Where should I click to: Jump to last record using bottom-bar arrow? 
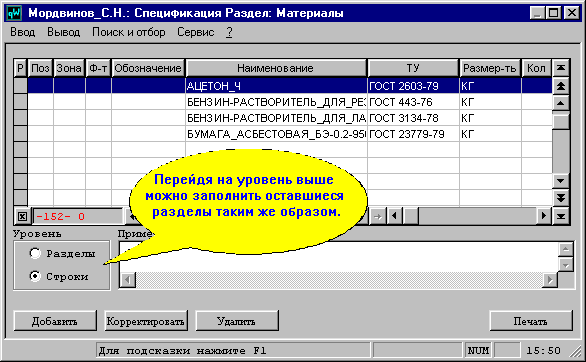click(561, 216)
